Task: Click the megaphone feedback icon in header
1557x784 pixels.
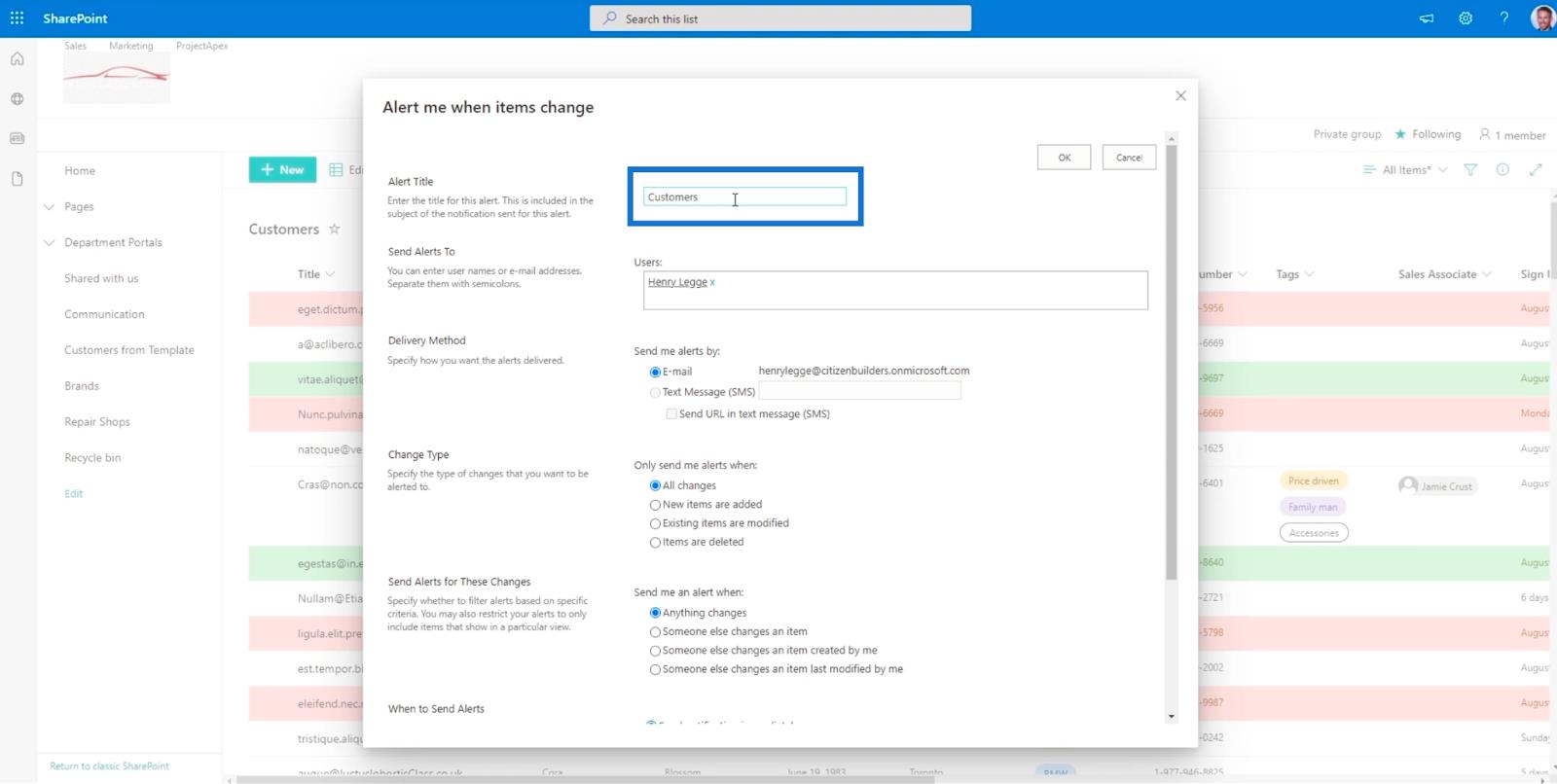Action: [1427, 18]
